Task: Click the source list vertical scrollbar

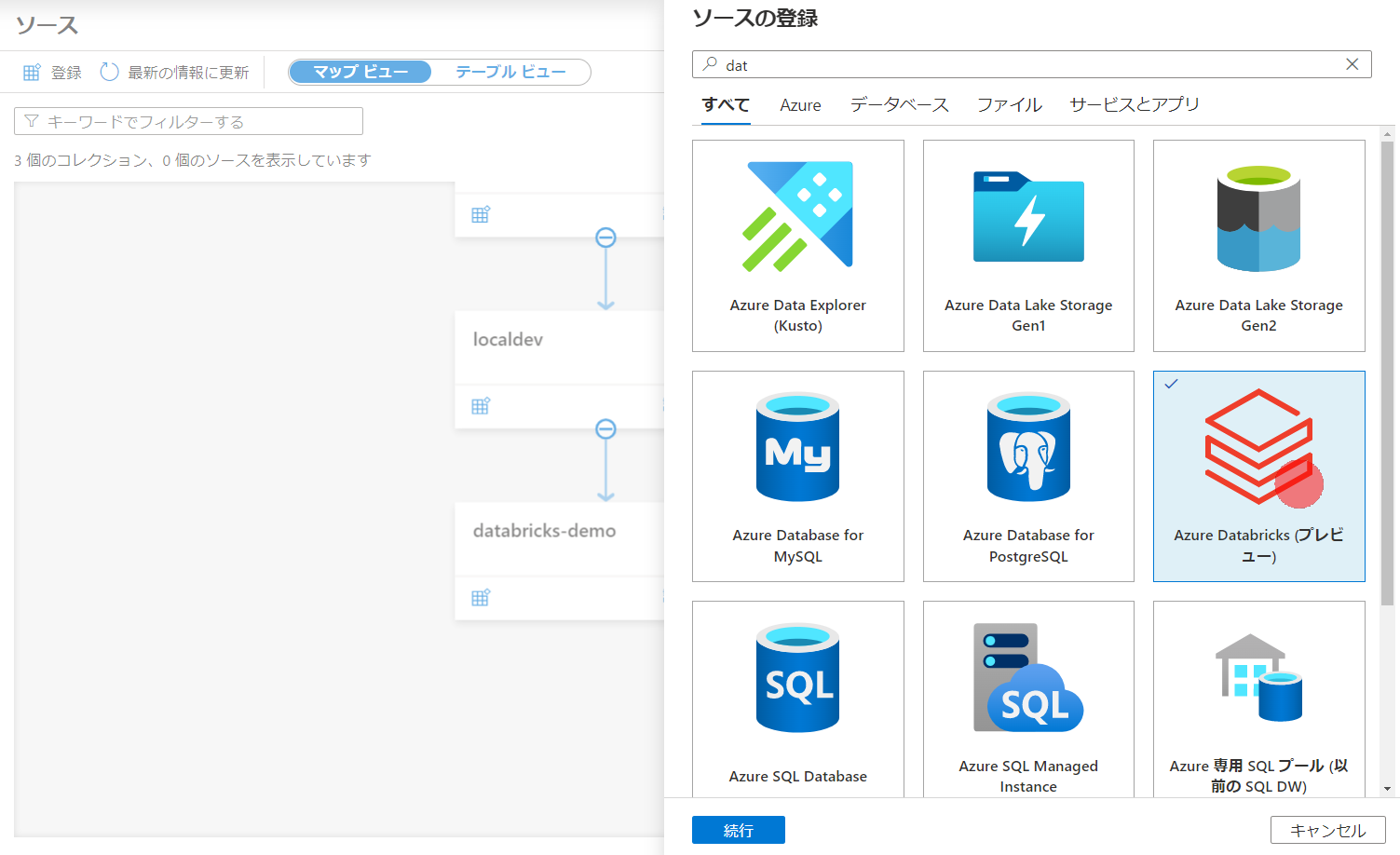Action: click(x=1387, y=373)
